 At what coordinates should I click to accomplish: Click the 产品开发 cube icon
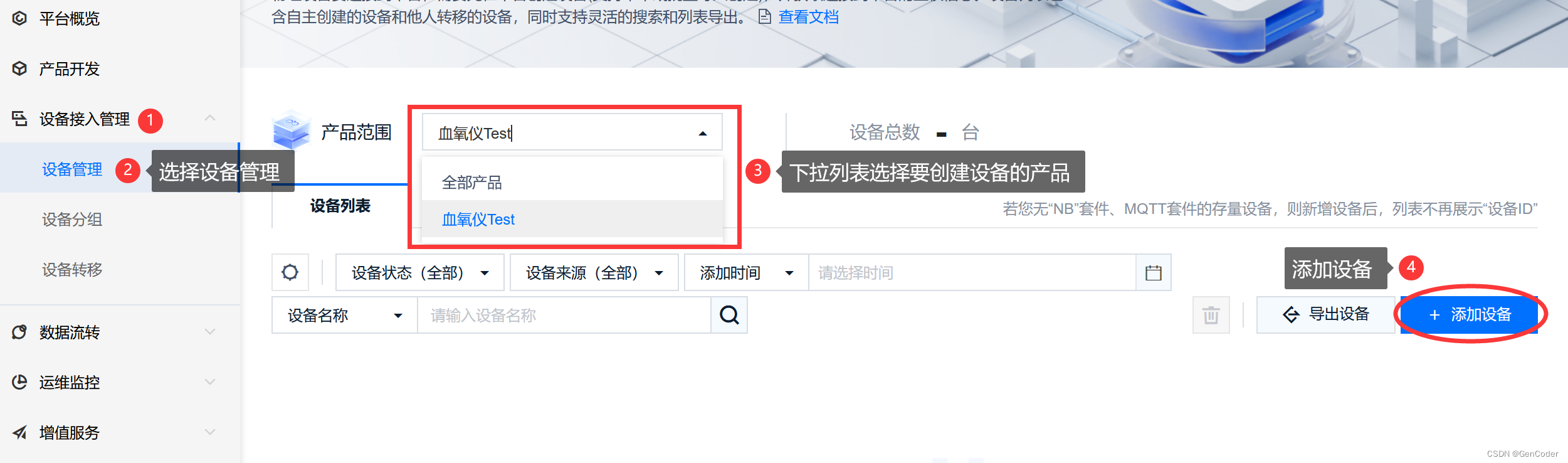[x=19, y=68]
